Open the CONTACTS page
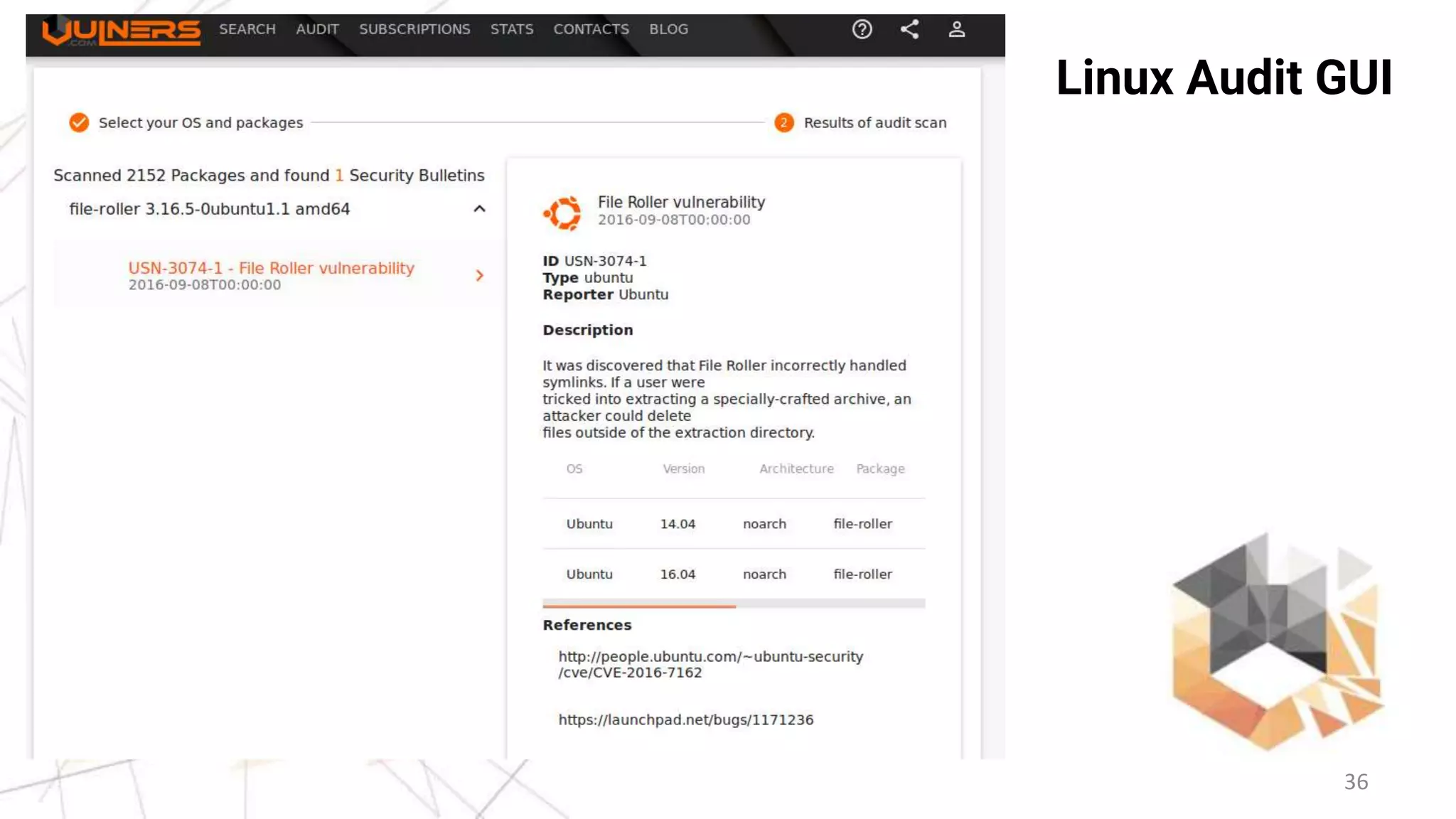Viewport: 1456px width, 819px height. [x=591, y=30]
